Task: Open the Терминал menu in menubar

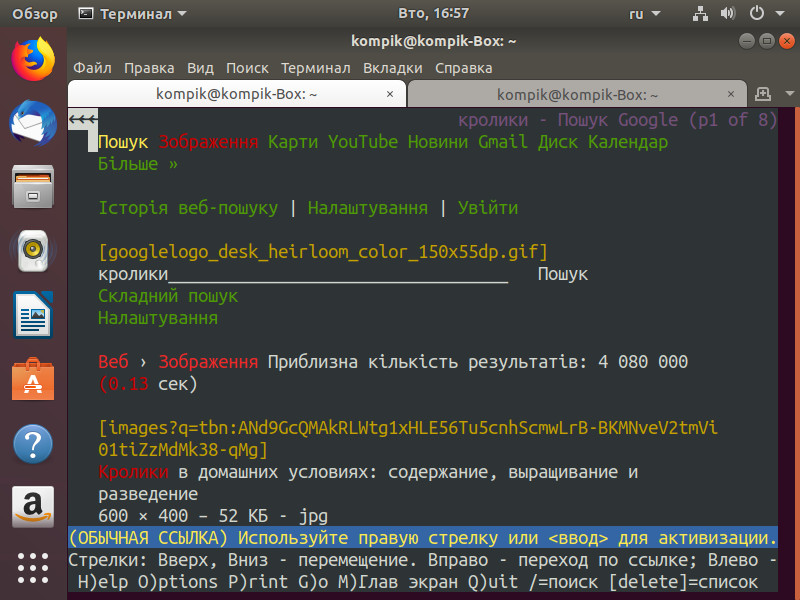Action: click(x=316, y=68)
